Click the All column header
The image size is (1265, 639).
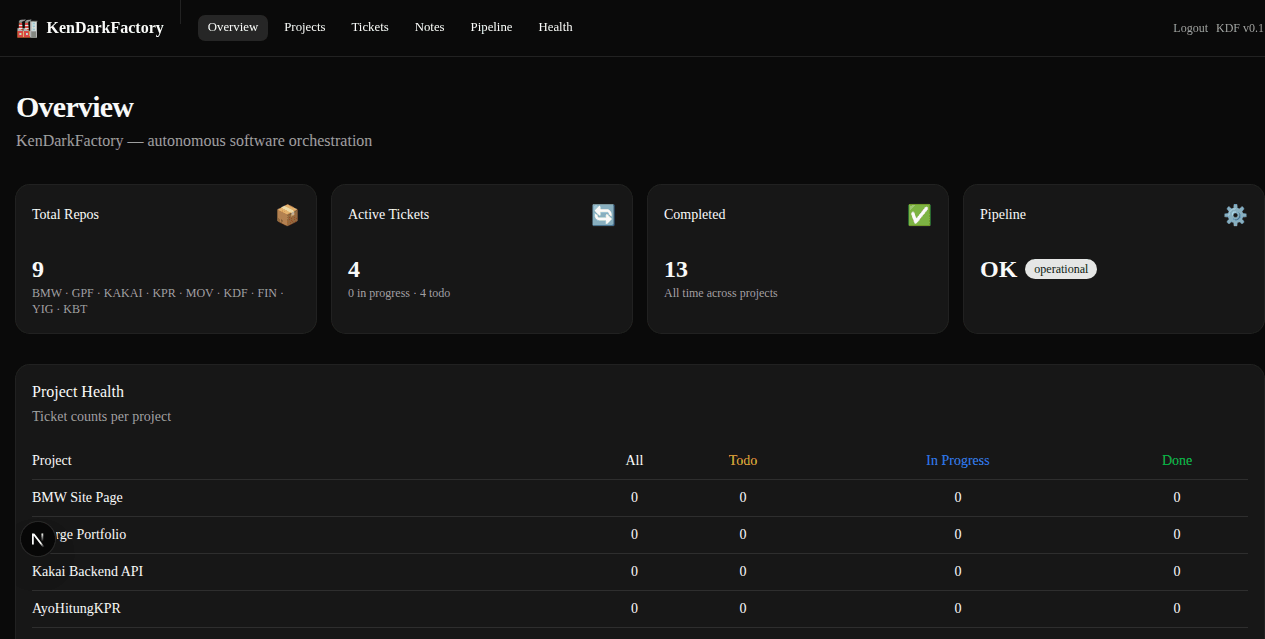(634, 460)
